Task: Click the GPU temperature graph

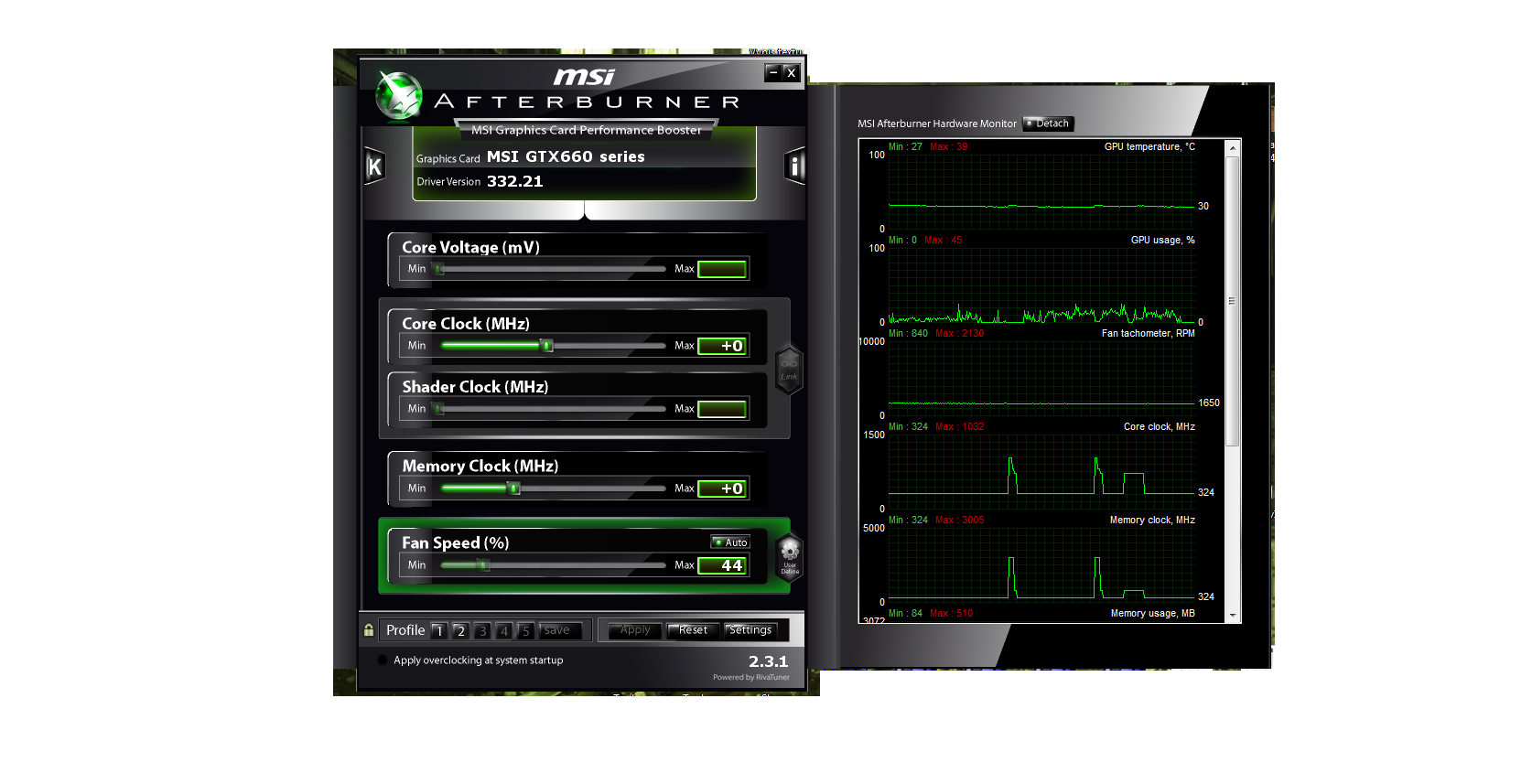Action: [1041, 192]
